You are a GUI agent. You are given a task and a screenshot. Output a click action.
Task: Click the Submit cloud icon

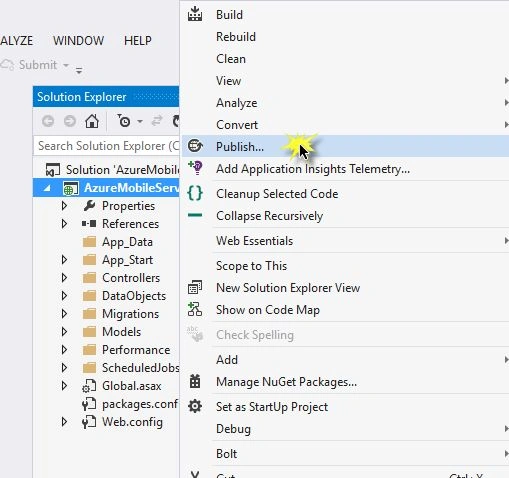tap(7, 65)
